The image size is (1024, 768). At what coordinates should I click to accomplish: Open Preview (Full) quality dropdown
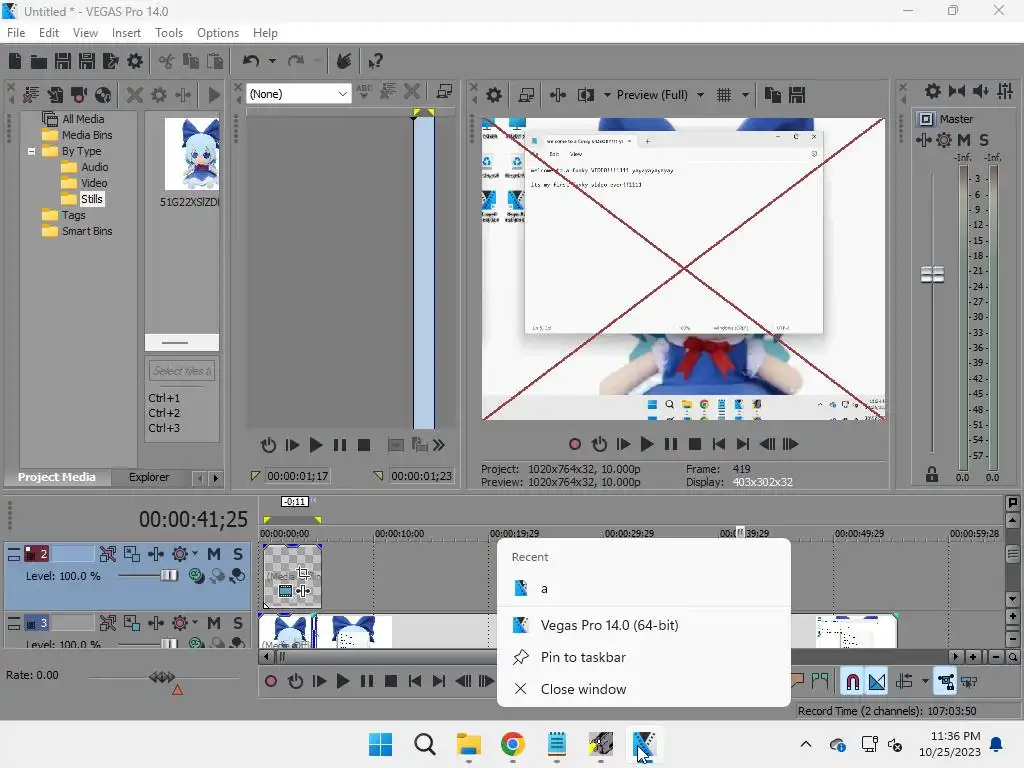[x=700, y=95]
